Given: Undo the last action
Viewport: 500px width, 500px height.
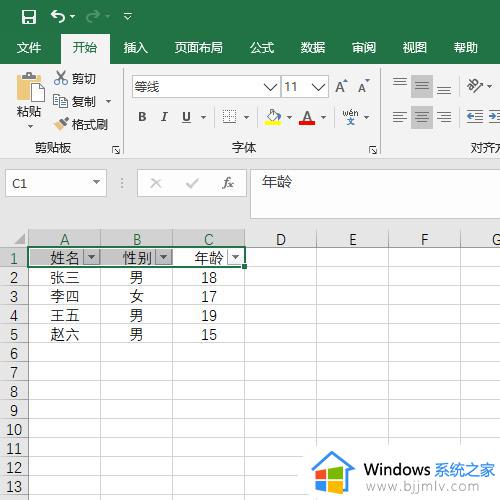Looking at the screenshot, I should (x=58, y=16).
